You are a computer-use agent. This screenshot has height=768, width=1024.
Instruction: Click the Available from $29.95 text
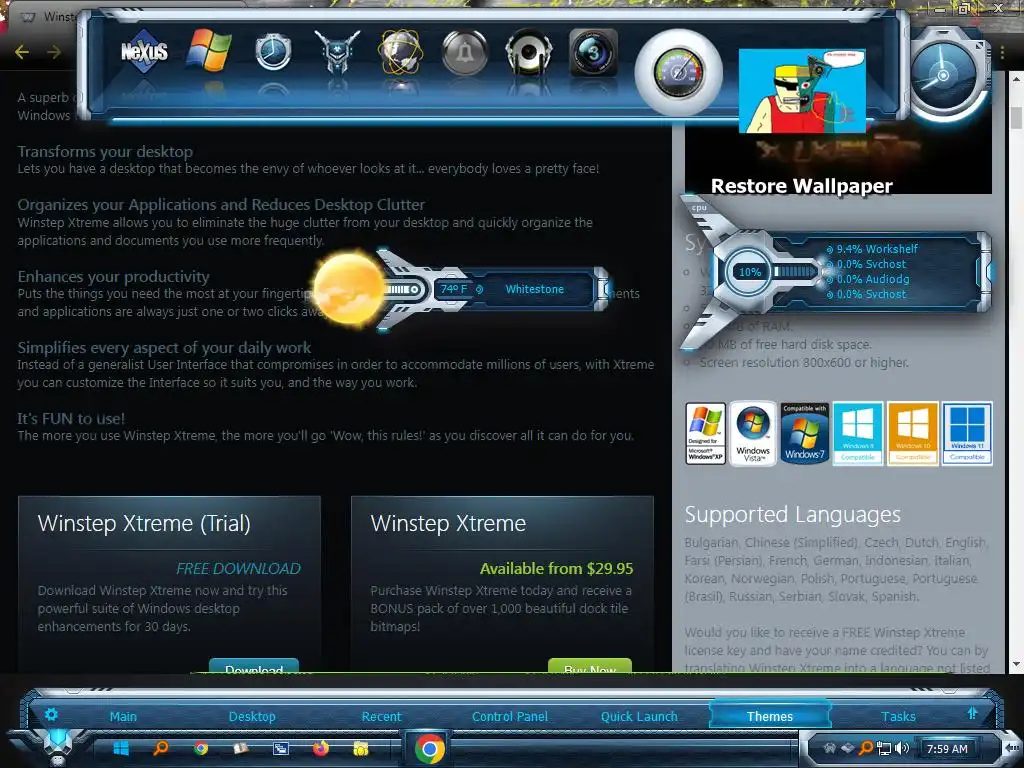[556, 569]
